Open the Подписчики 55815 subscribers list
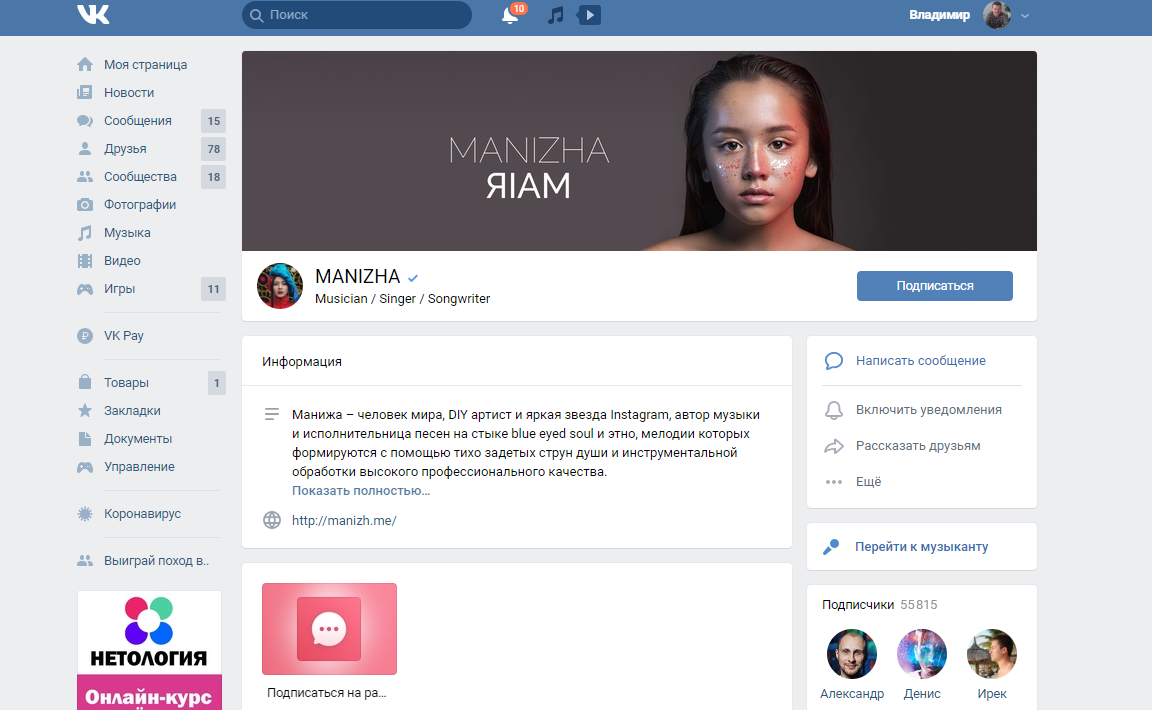Screen dimensions: 1152x710 (879, 605)
